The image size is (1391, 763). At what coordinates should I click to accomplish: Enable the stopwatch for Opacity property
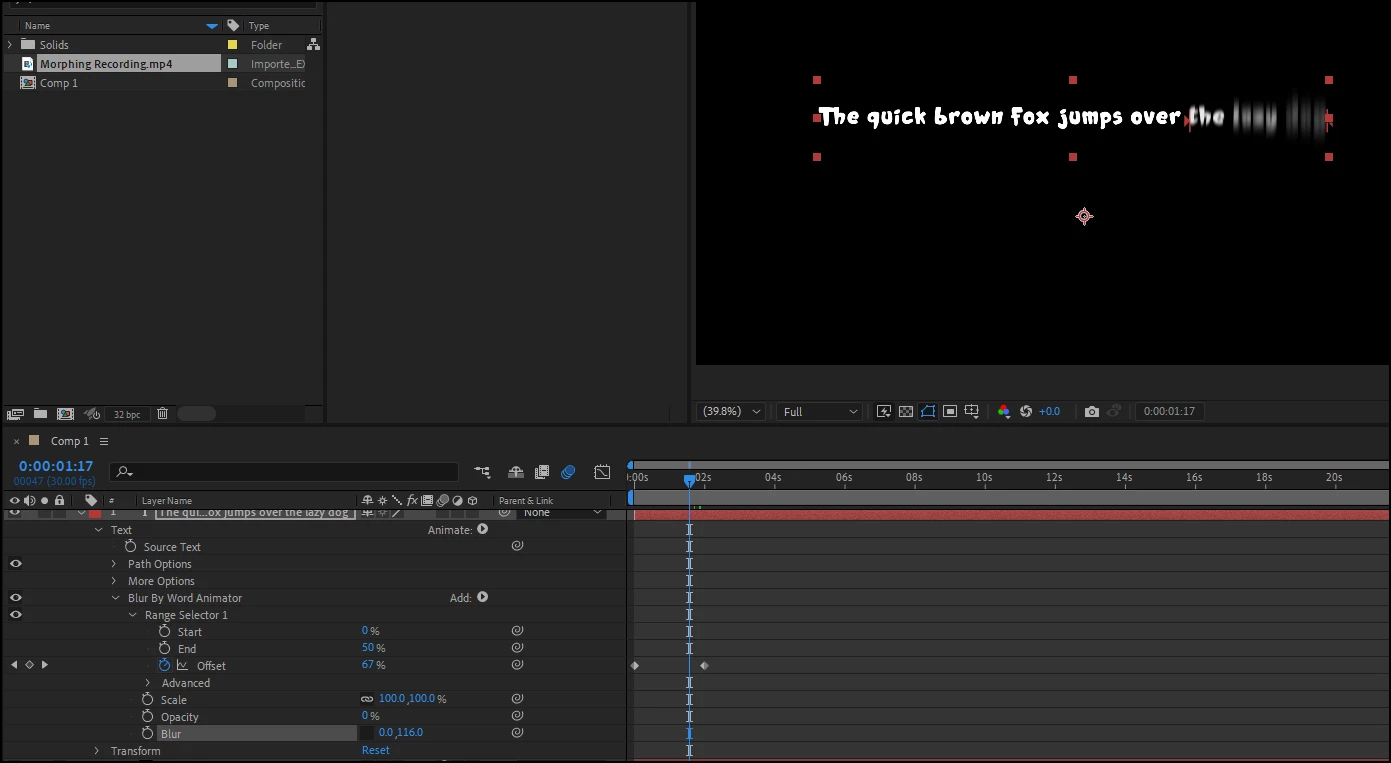click(148, 716)
